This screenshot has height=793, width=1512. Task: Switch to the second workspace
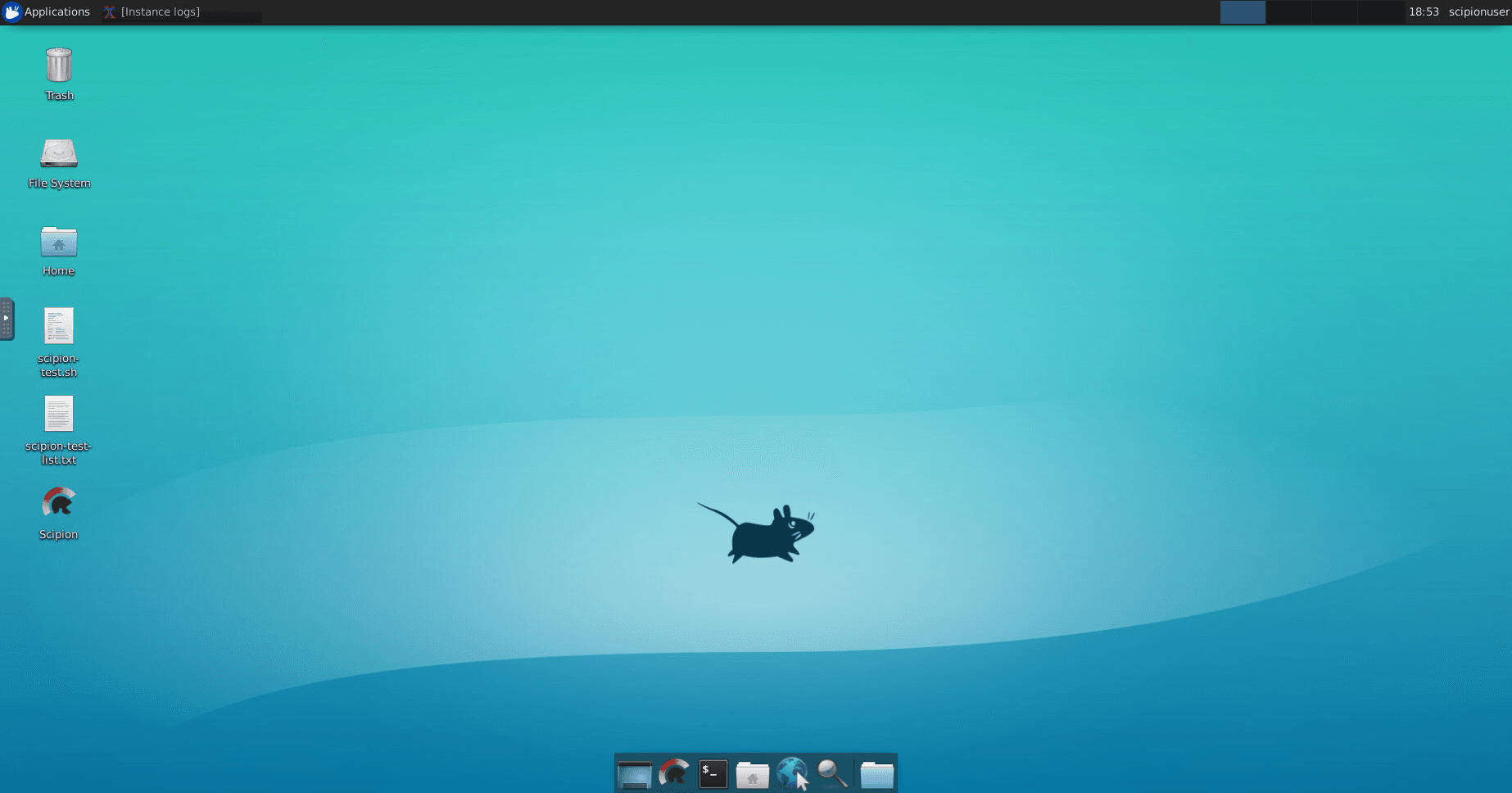pos(1288,11)
